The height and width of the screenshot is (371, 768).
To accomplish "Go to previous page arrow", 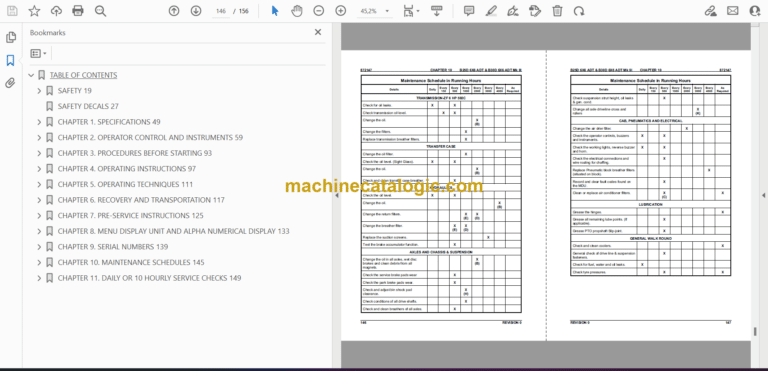I will pyautogui.click(x=174, y=11).
